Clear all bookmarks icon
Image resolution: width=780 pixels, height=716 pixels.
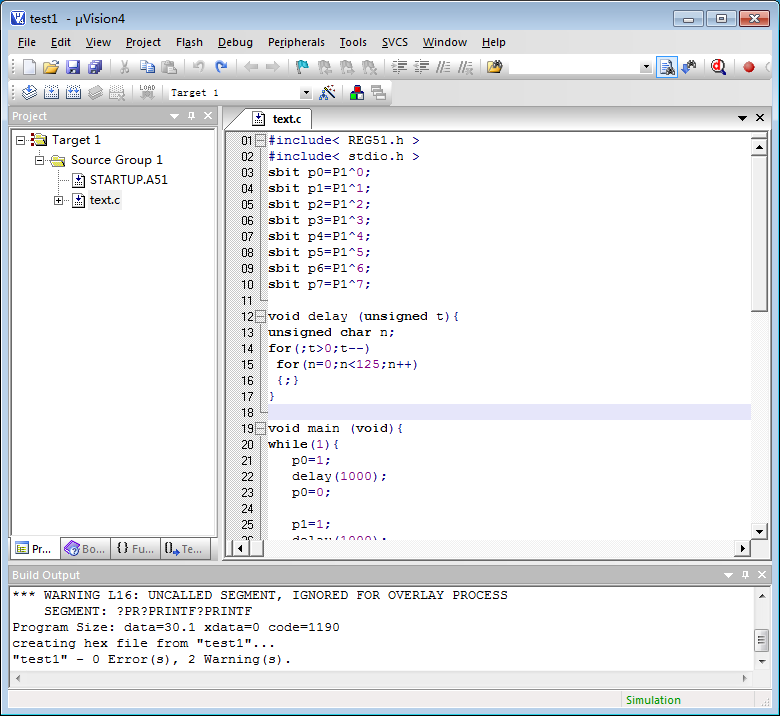coord(369,67)
